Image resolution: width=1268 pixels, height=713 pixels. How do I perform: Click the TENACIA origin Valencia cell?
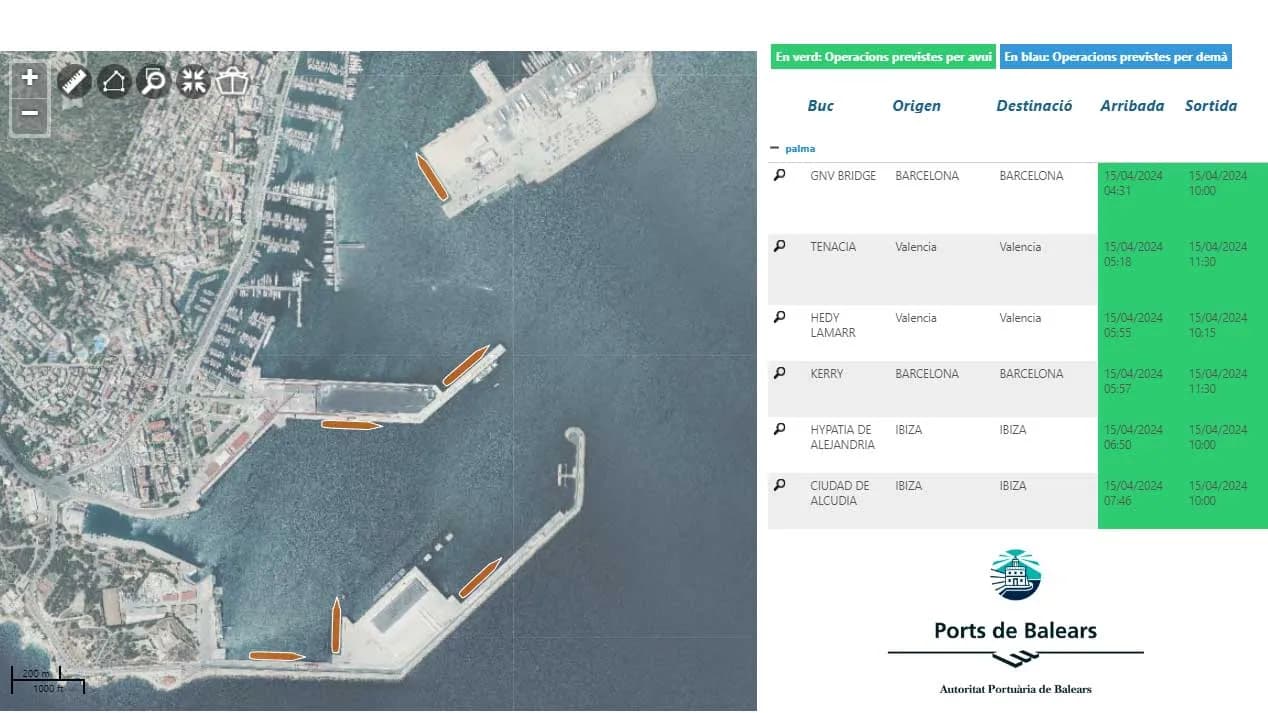coord(916,247)
